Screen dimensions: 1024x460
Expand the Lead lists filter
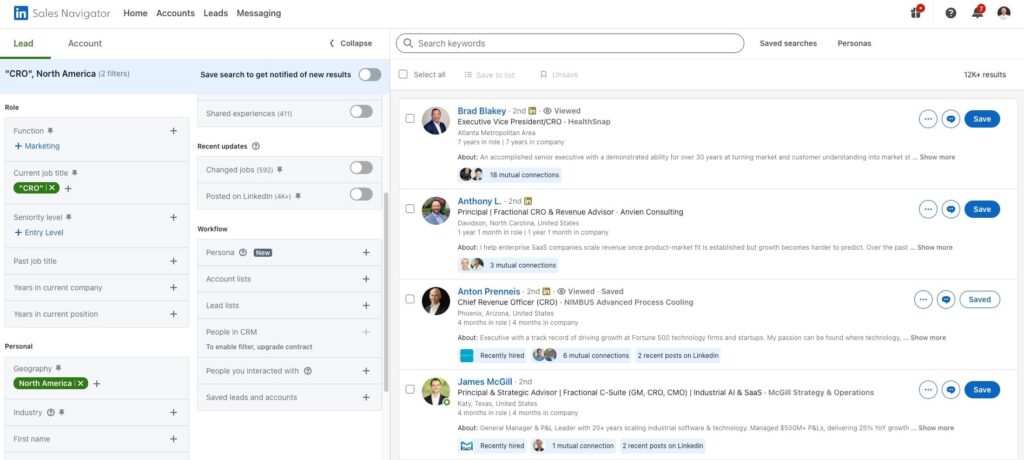(x=366, y=305)
